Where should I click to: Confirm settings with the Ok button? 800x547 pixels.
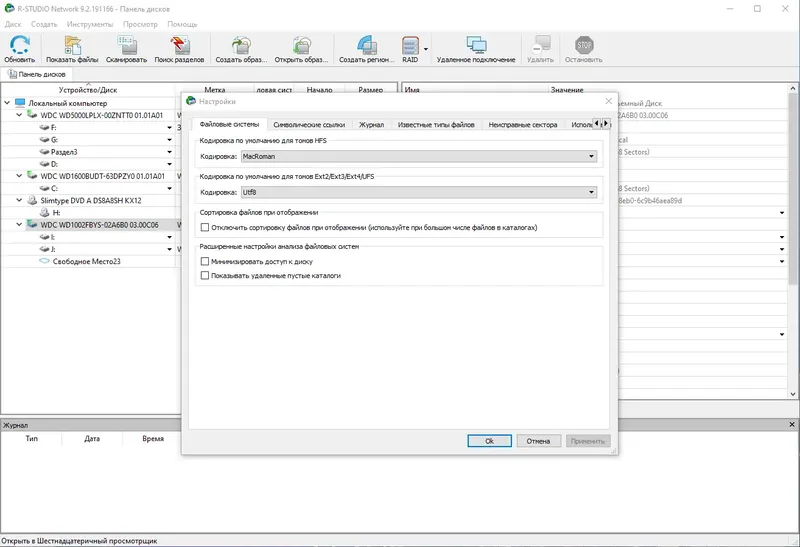(489, 441)
